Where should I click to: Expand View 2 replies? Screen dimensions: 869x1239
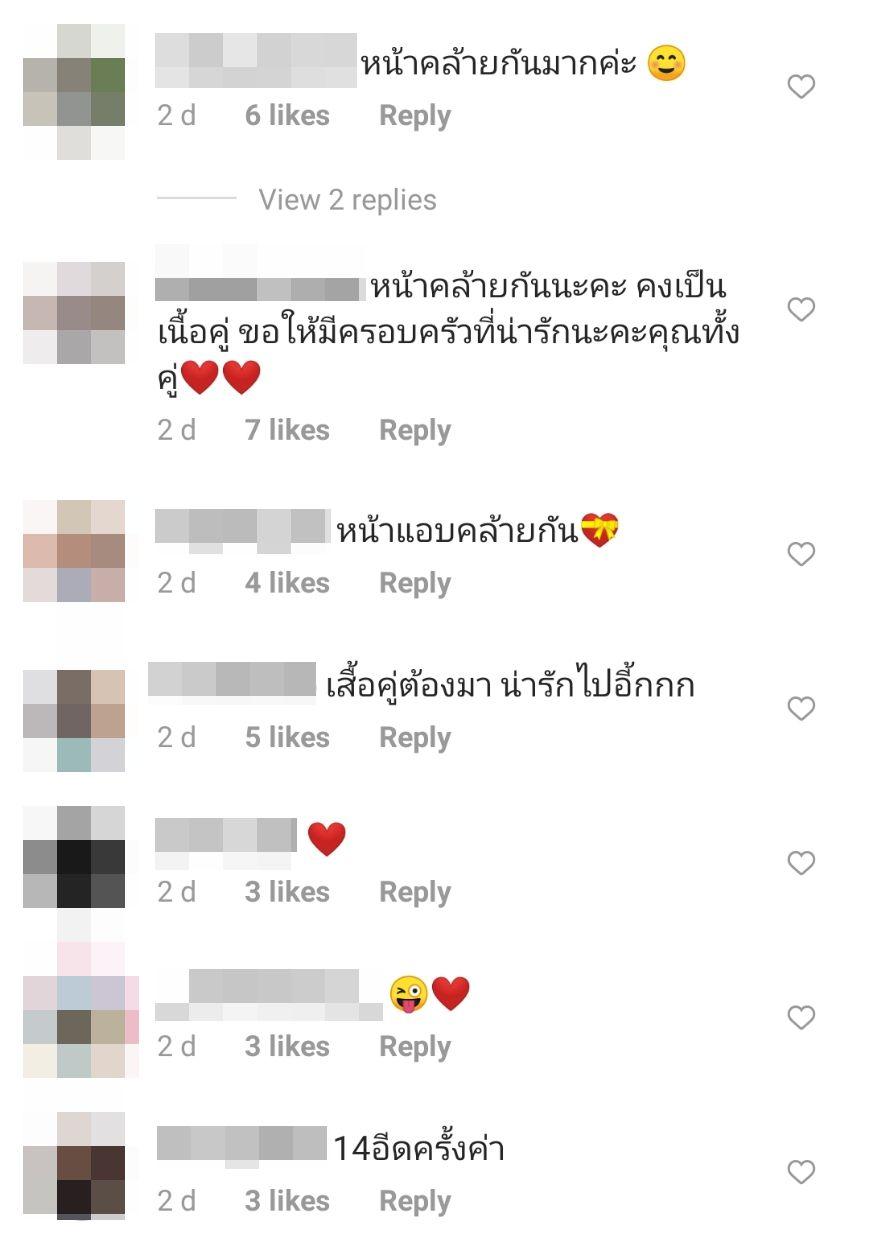(x=347, y=200)
